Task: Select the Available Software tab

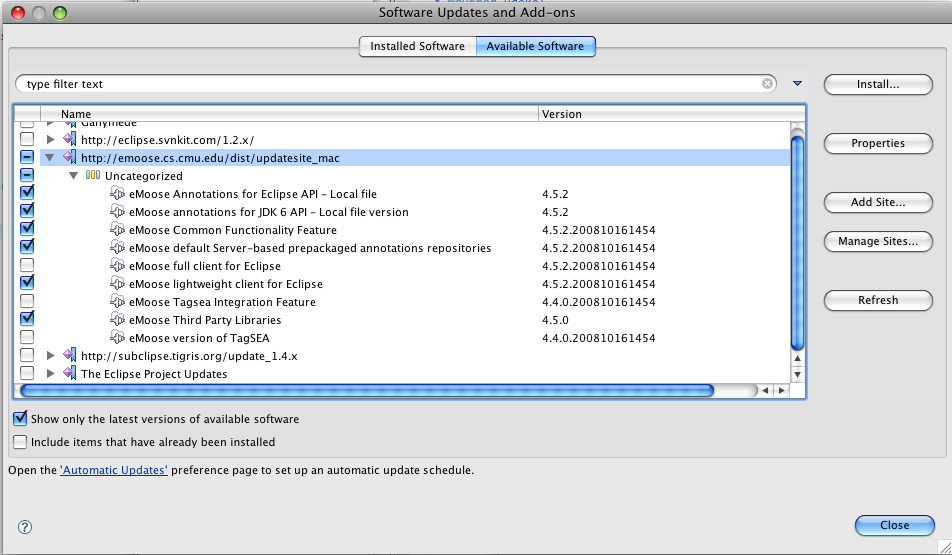Action: pos(535,46)
